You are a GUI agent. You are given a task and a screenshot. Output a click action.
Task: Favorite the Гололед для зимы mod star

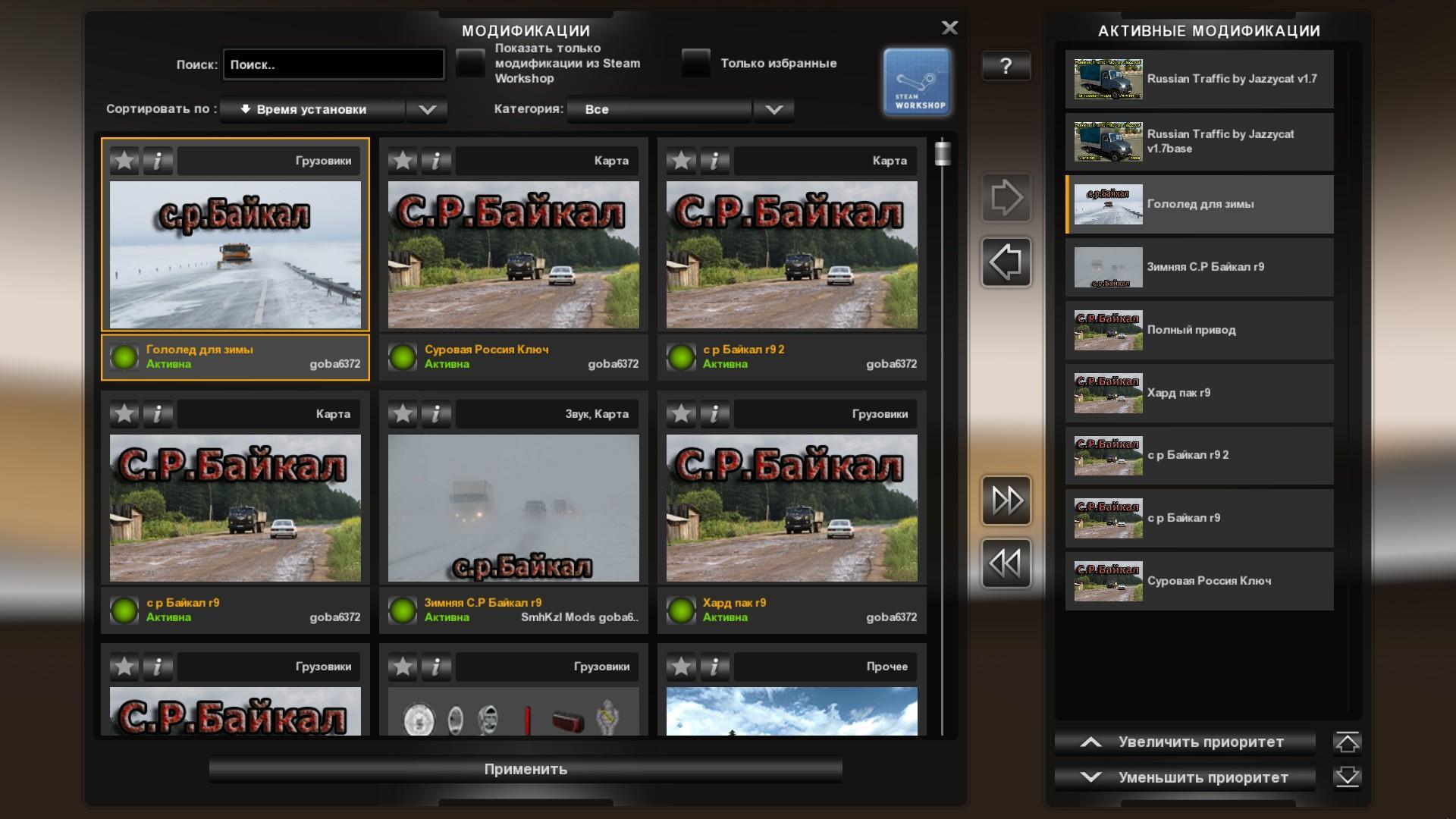point(124,161)
